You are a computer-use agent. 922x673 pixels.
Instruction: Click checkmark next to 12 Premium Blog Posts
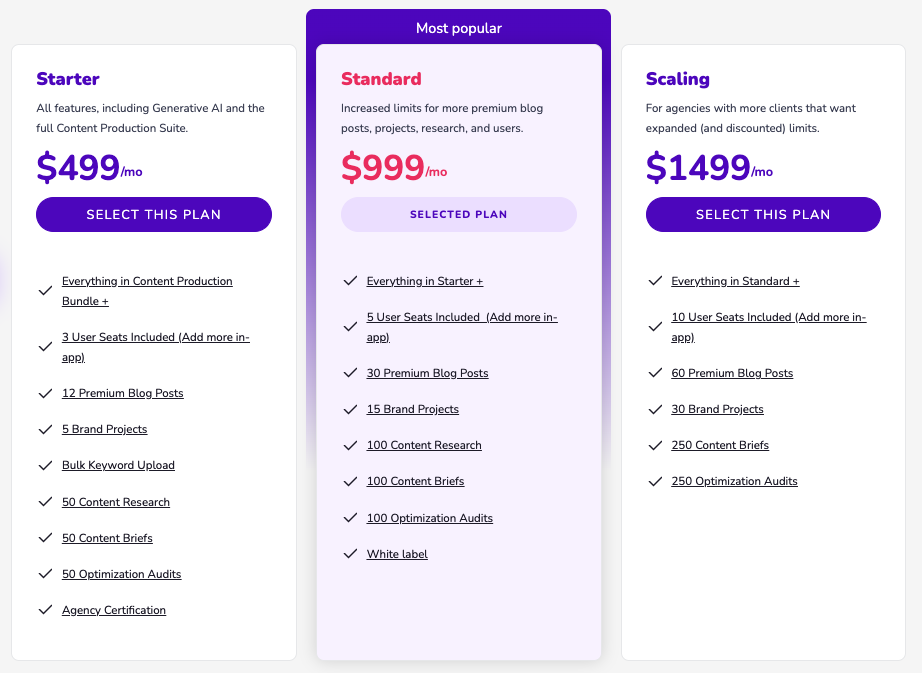[45, 393]
